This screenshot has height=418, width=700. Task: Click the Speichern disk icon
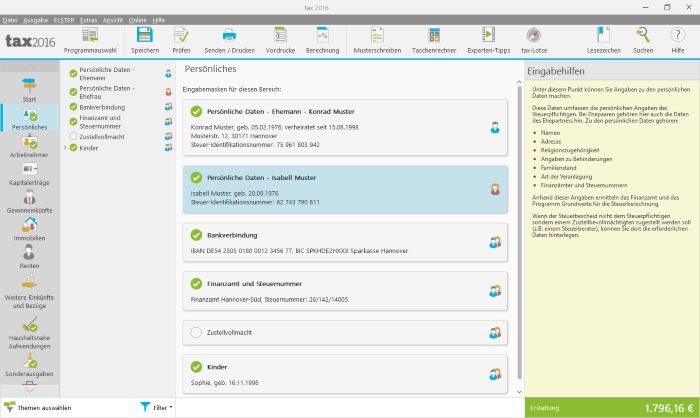(145, 35)
